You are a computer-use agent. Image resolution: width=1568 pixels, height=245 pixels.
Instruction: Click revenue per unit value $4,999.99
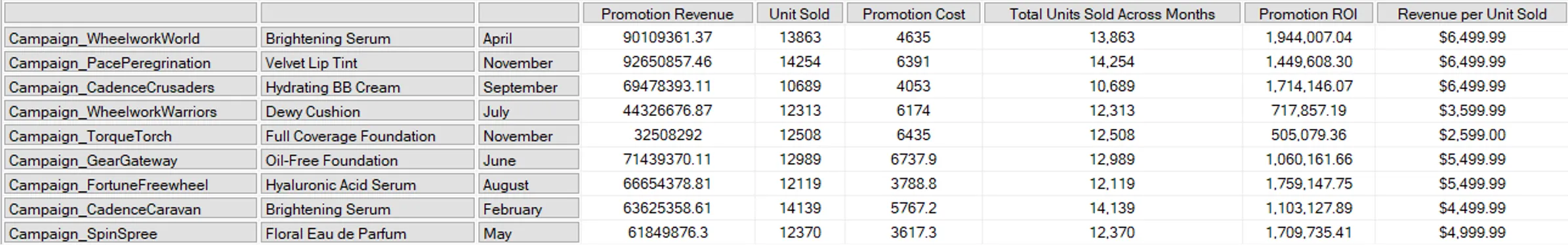[x=1472, y=232]
